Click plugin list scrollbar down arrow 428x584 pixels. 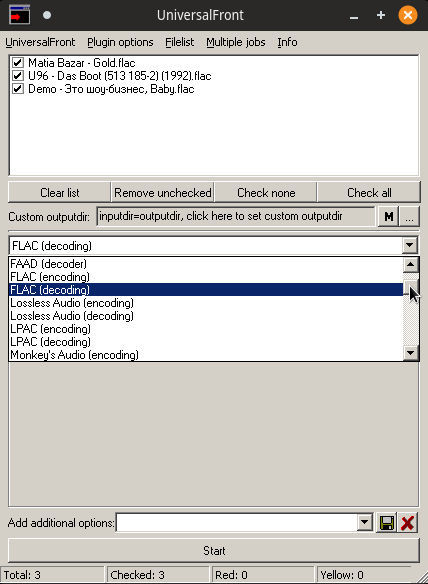pos(410,352)
